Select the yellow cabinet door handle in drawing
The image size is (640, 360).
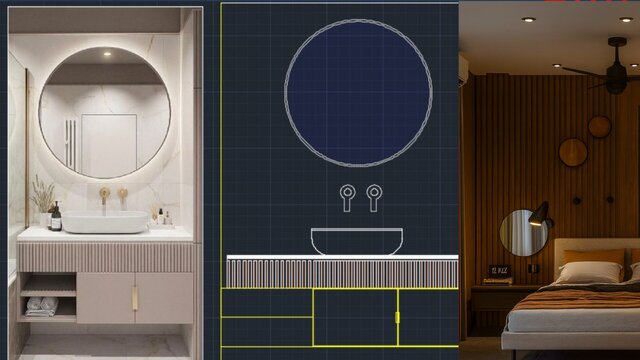click(x=397, y=318)
